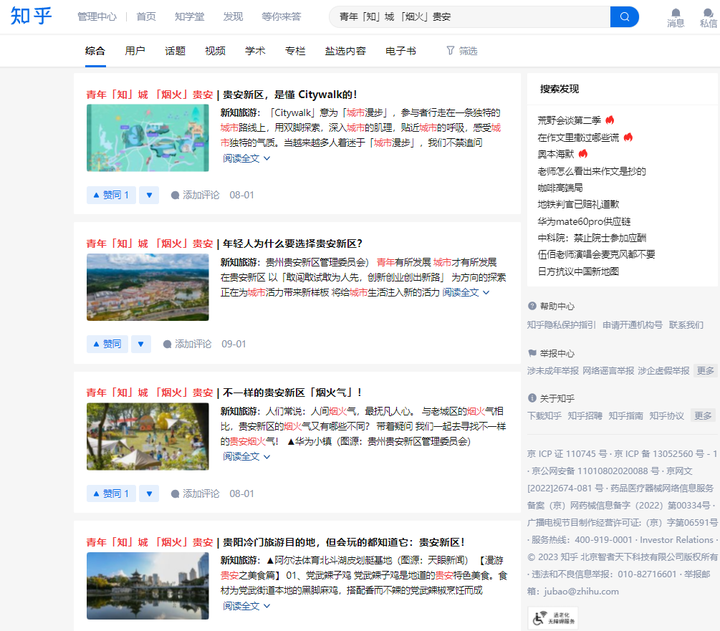Add comment on the 烟火气 article
The height and width of the screenshot is (631, 720).
click(x=195, y=494)
